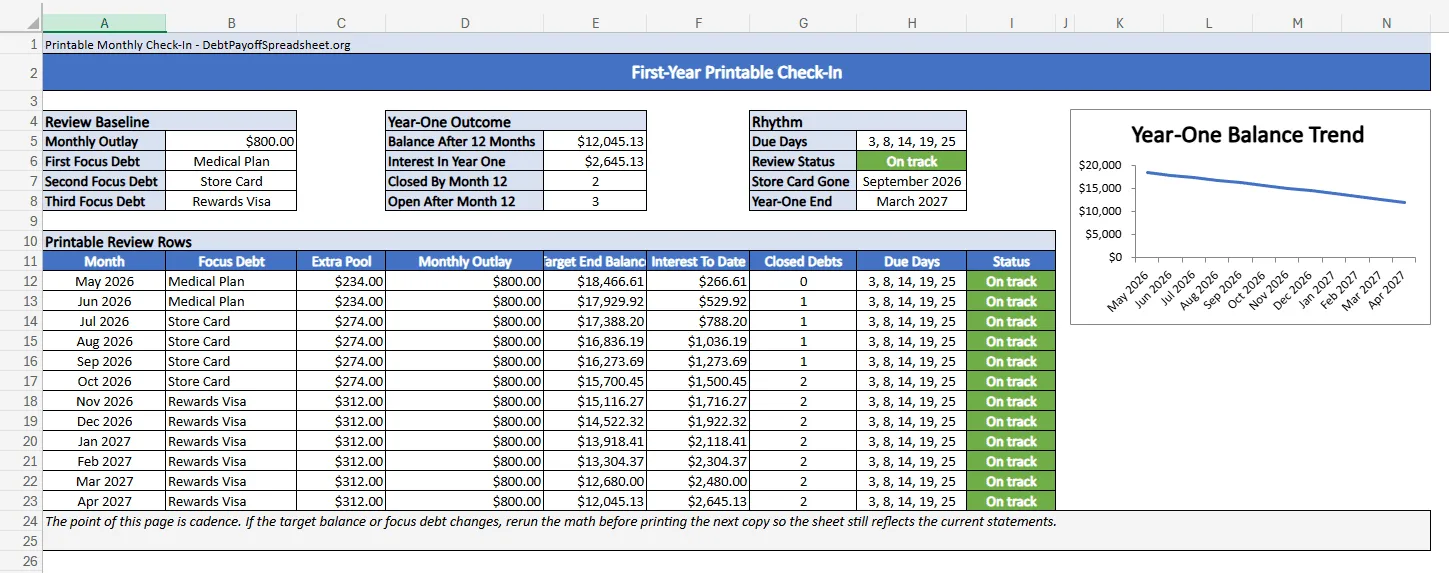Click the Rhythm section header
Screen dimensions: 1449x573
(x=858, y=121)
